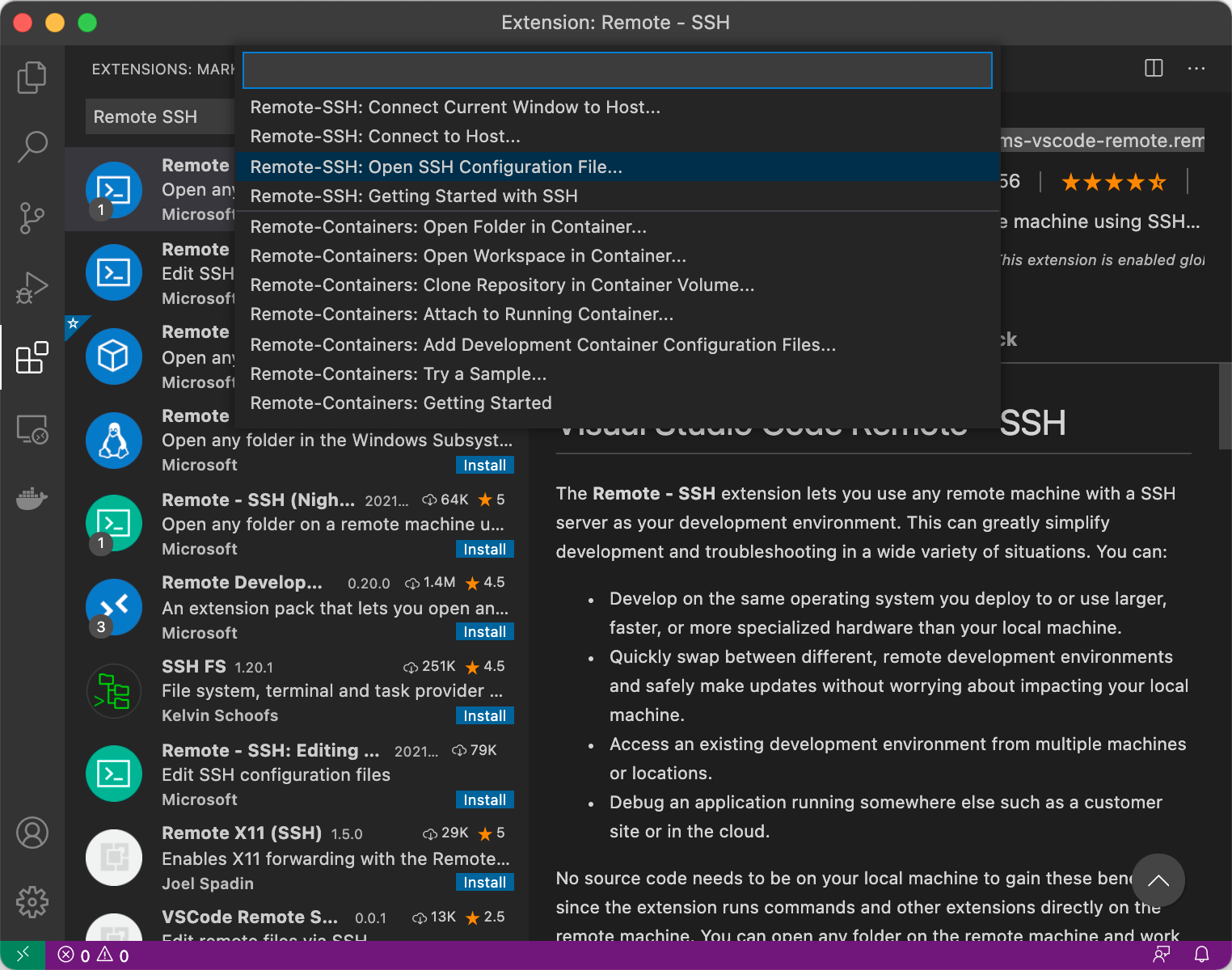
Task: Click the Remote - SSH: Editing extension icon
Action: point(114,774)
